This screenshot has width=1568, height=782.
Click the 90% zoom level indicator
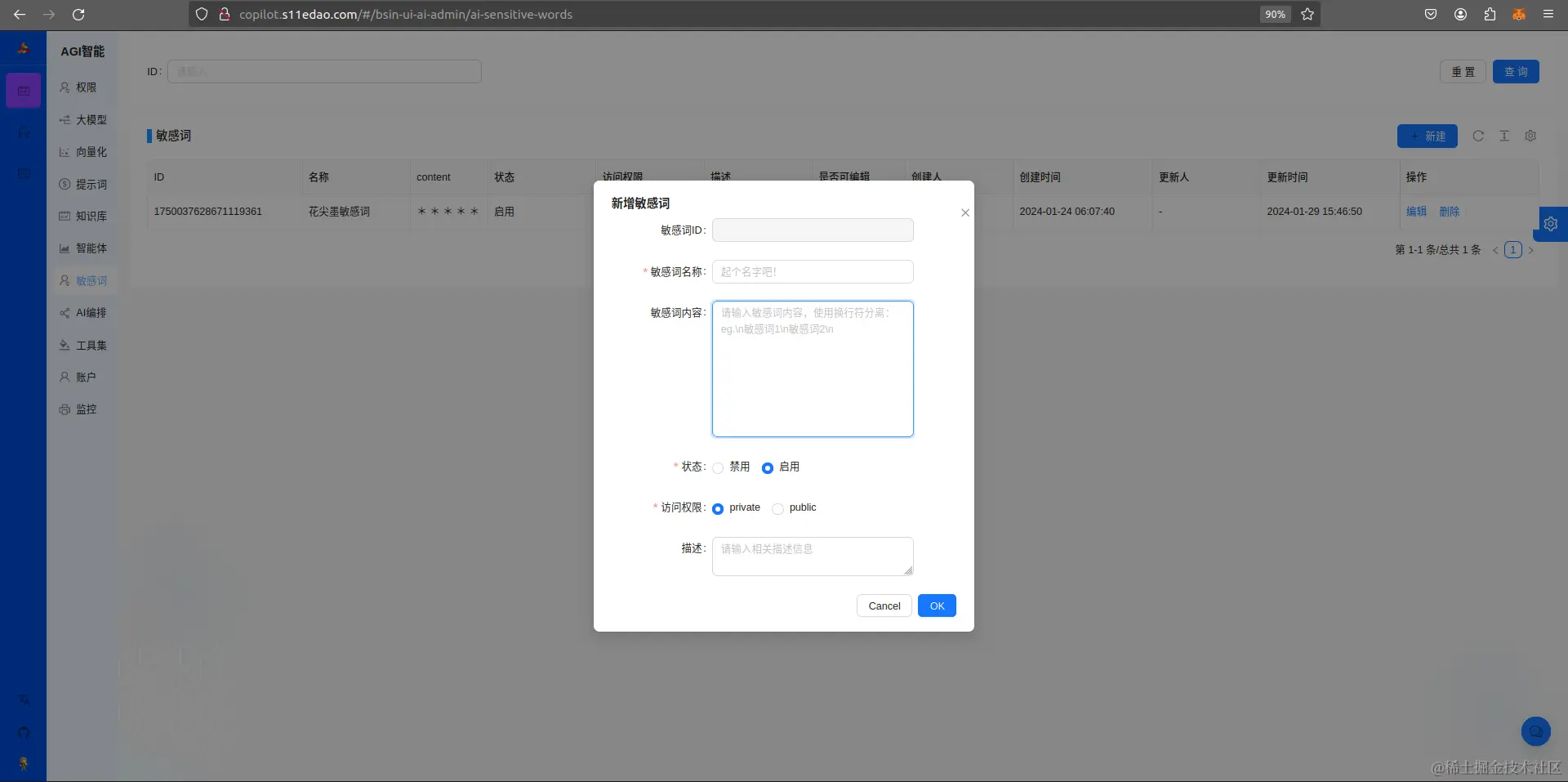click(x=1275, y=15)
